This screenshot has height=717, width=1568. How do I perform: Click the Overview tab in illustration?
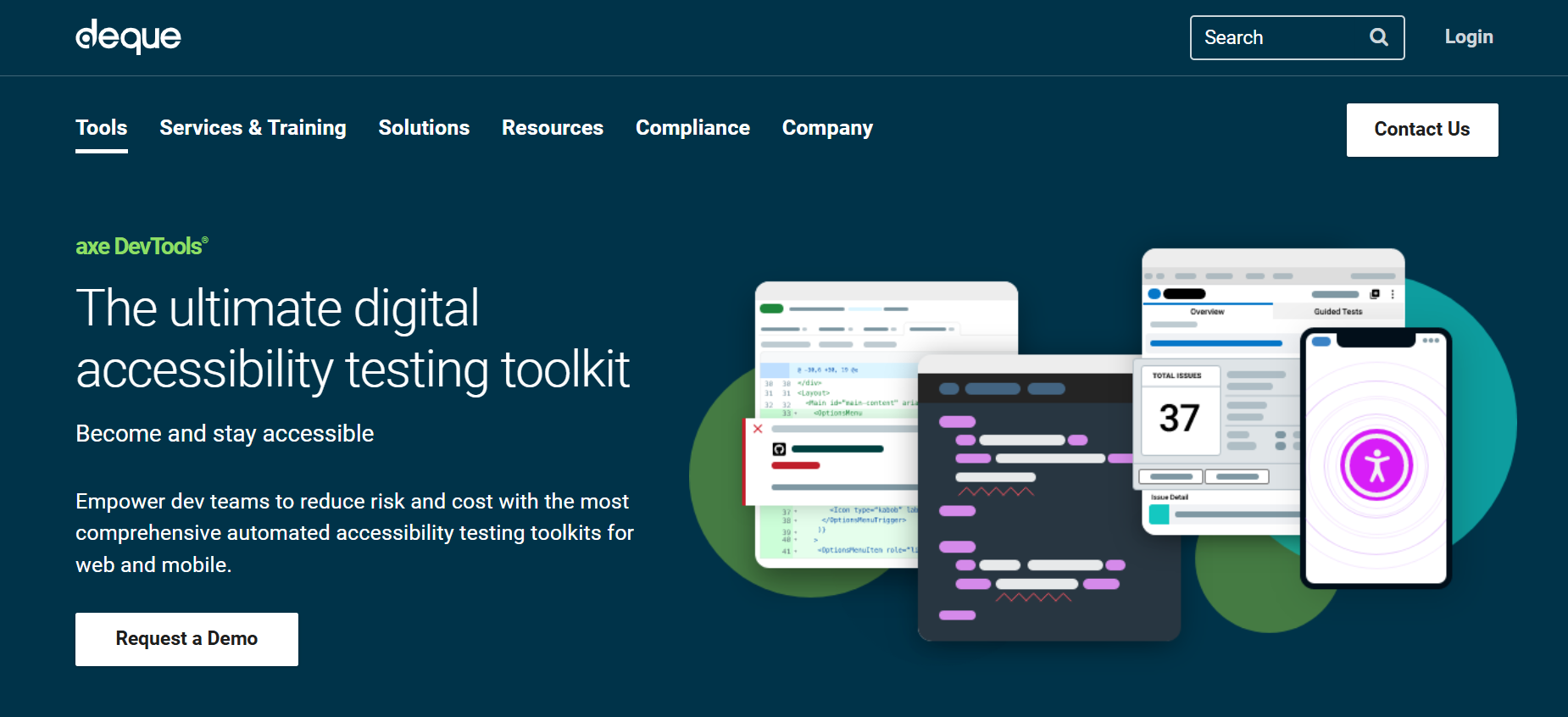[x=1207, y=312]
